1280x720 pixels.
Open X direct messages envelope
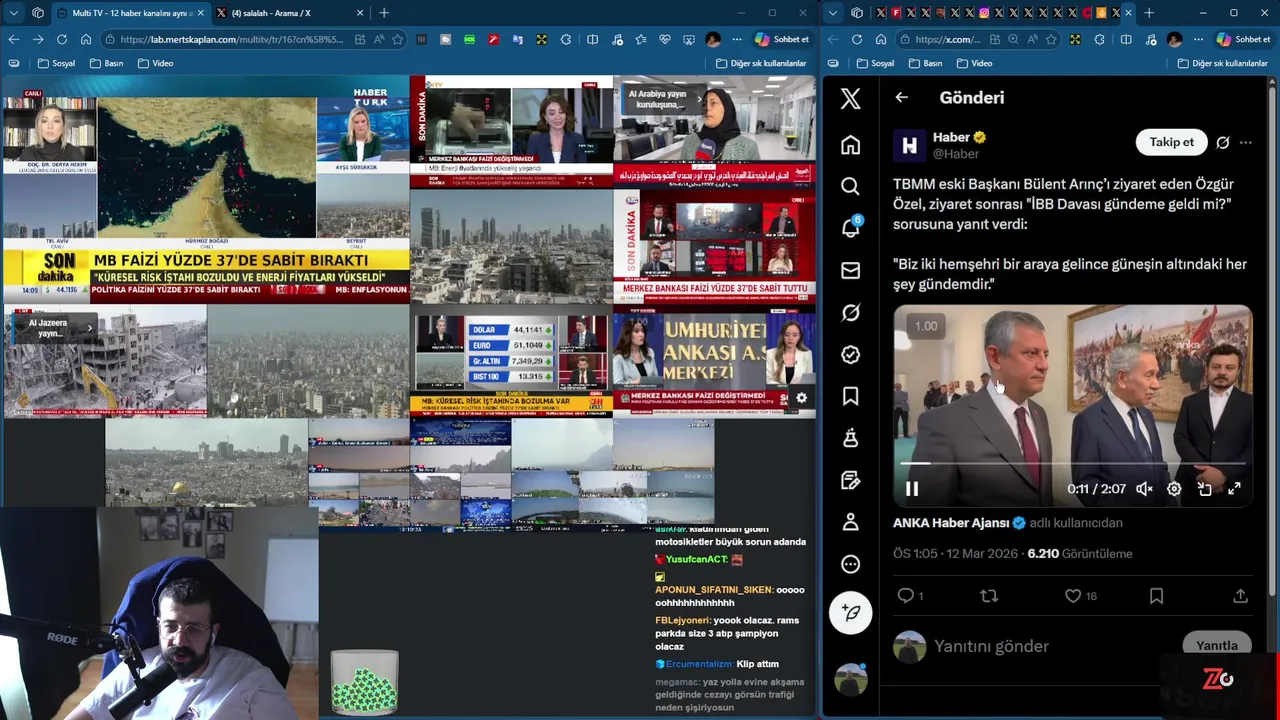[850, 270]
